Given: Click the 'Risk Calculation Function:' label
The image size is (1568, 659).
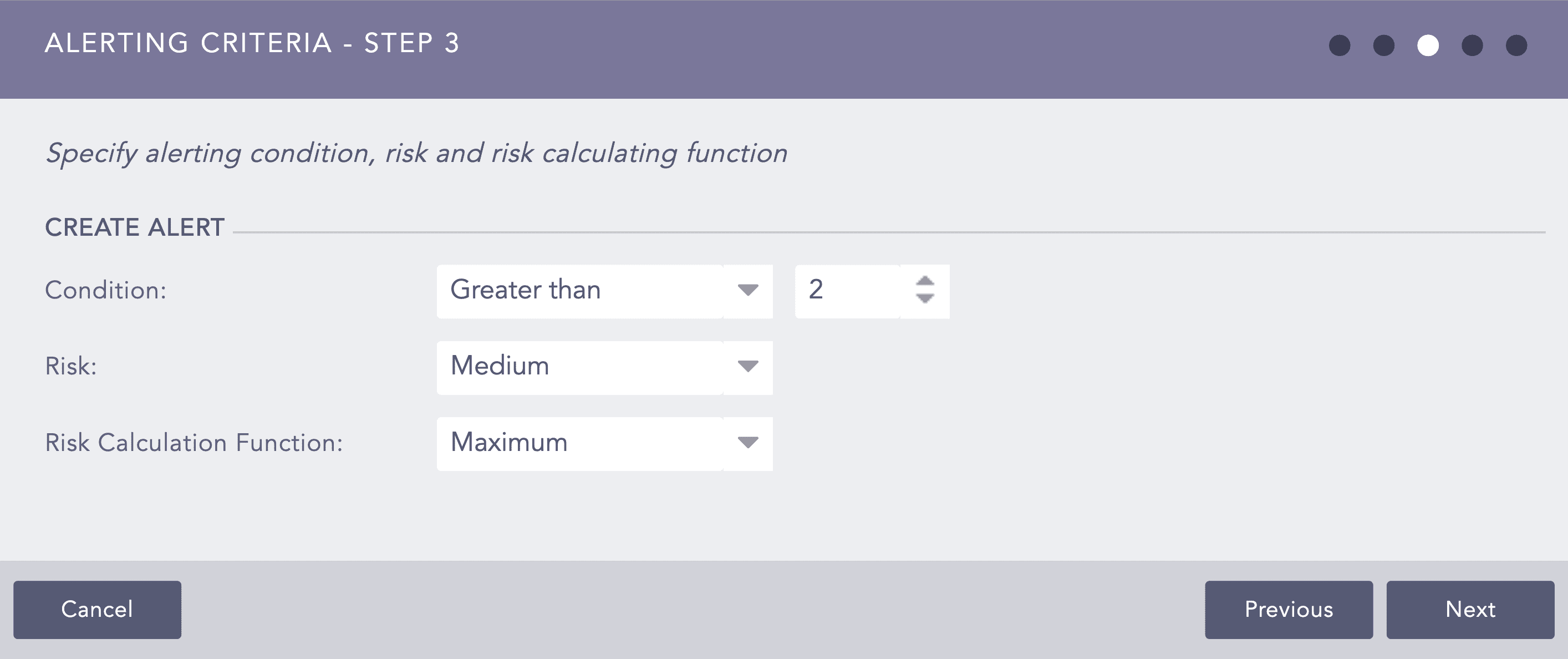Looking at the screenshot, I should [x=194, y=443].
